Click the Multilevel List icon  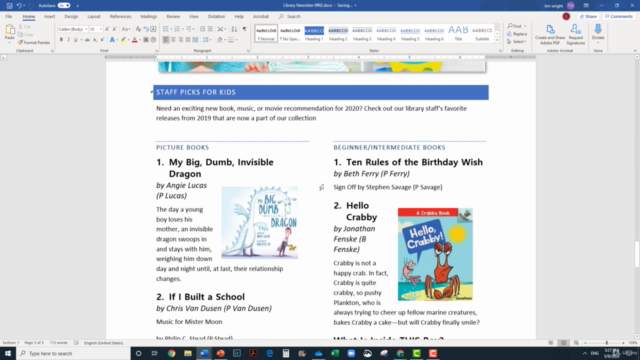point(189,29)
